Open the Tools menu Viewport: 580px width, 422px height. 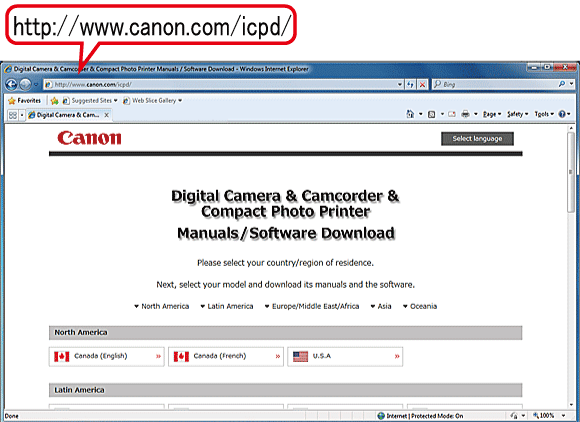[544, 114]
